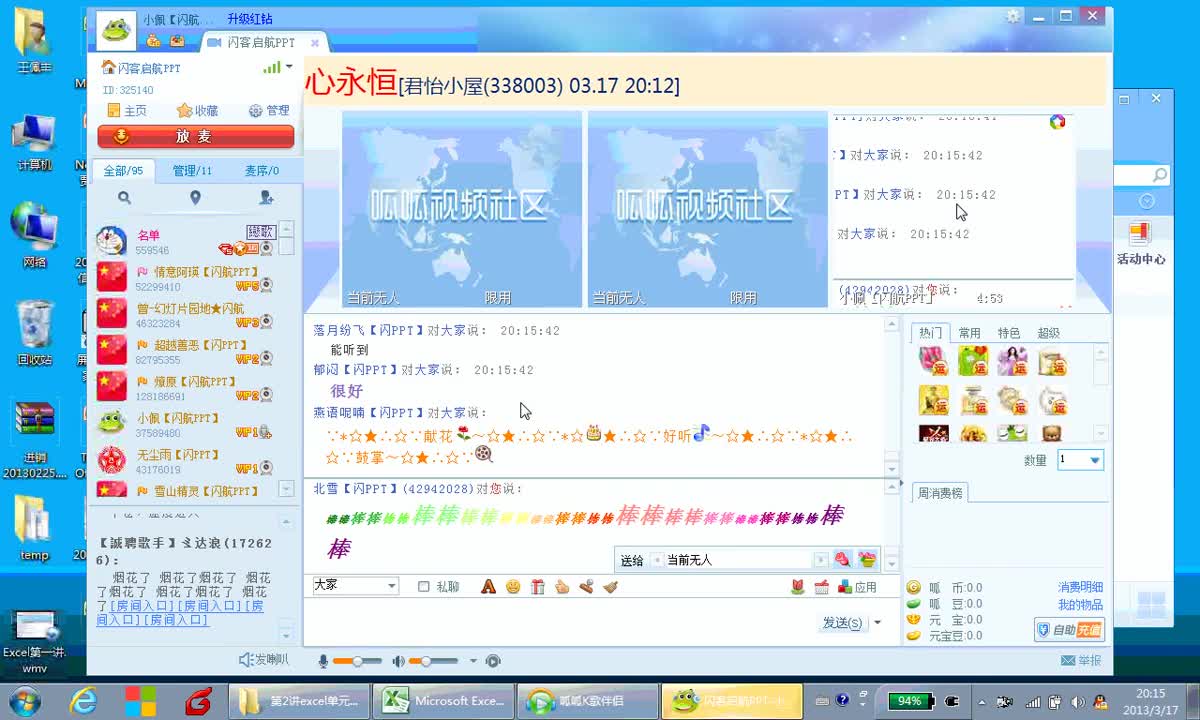
Task: Close the 闪客启航PPT room tab
Action: tap(315, 42)
